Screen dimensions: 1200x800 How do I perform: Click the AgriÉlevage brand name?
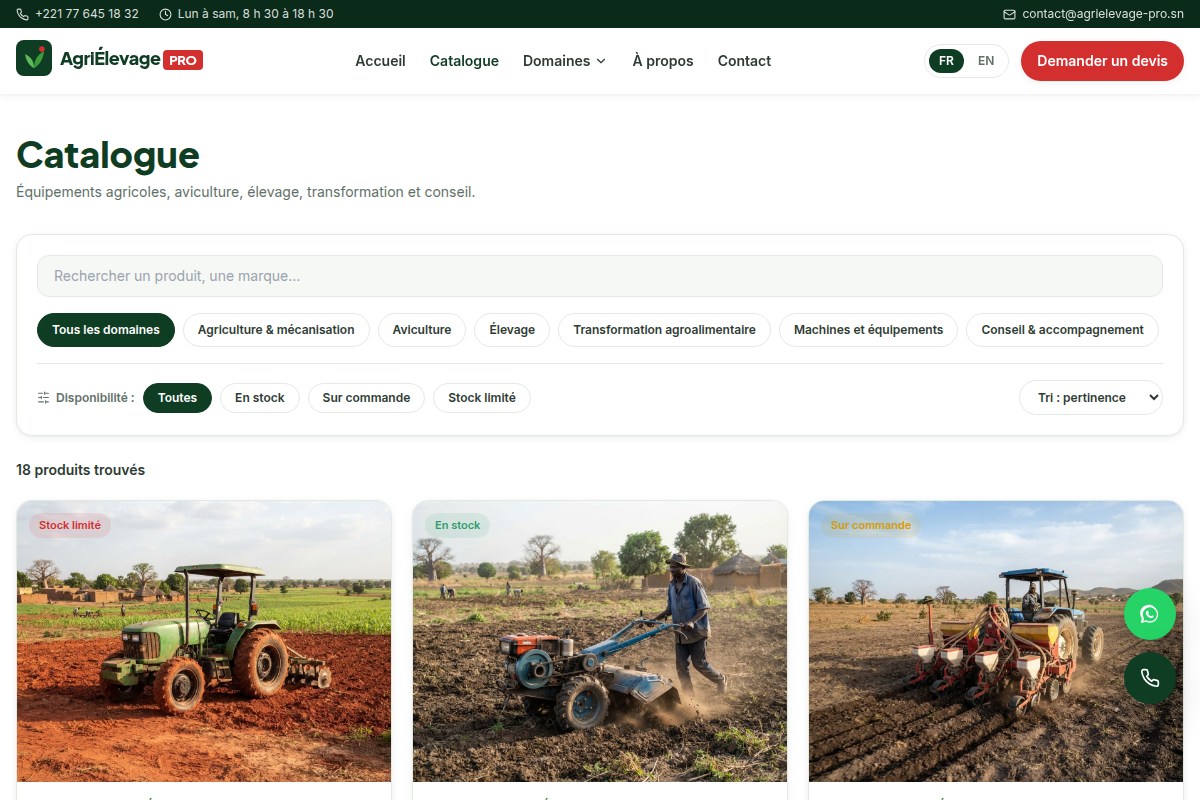tap(110, 59)
